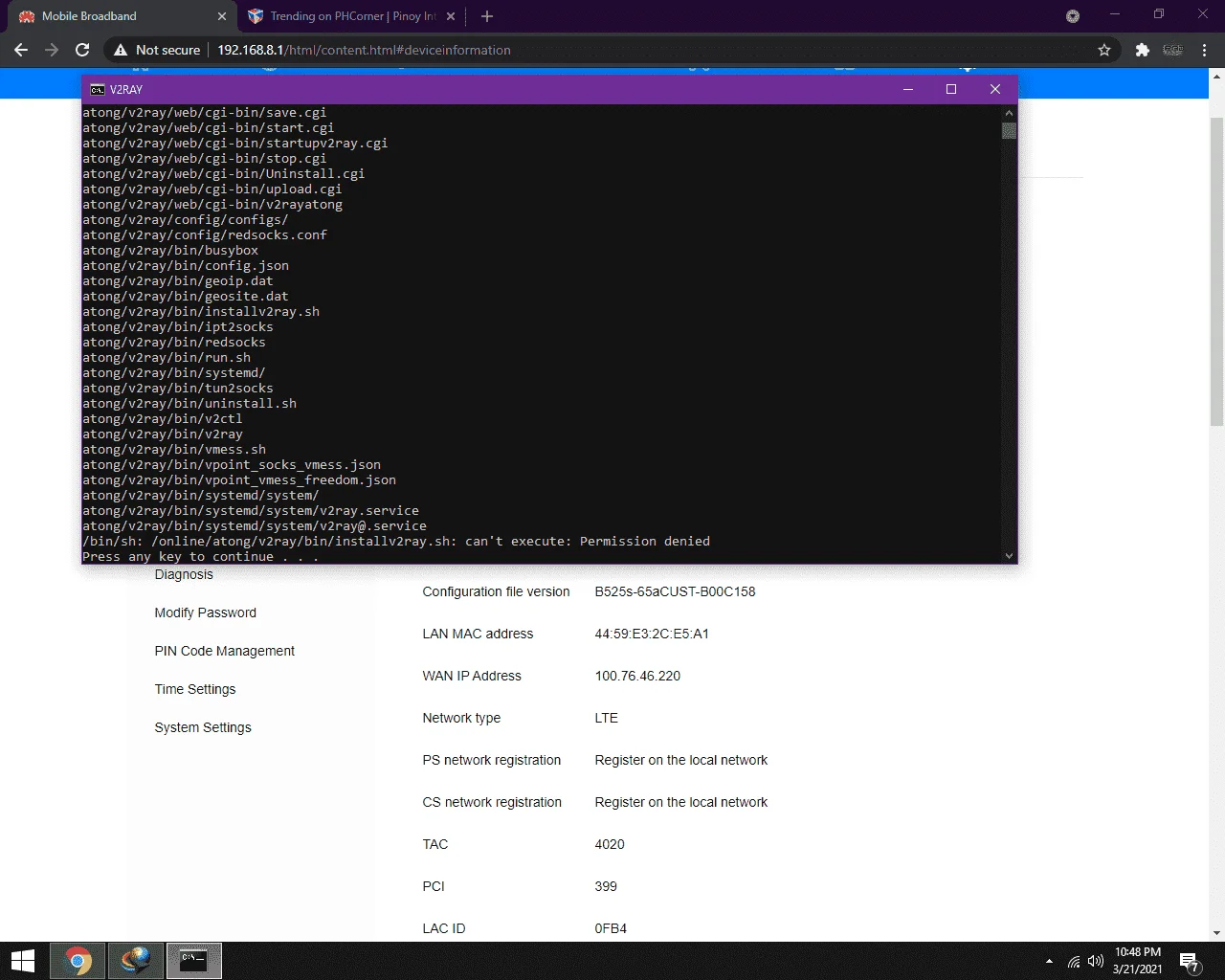The width and height of the screenshot is (1225, 980).
Task: Show hidden system tray icons
Action: [x=1049, y=961]
